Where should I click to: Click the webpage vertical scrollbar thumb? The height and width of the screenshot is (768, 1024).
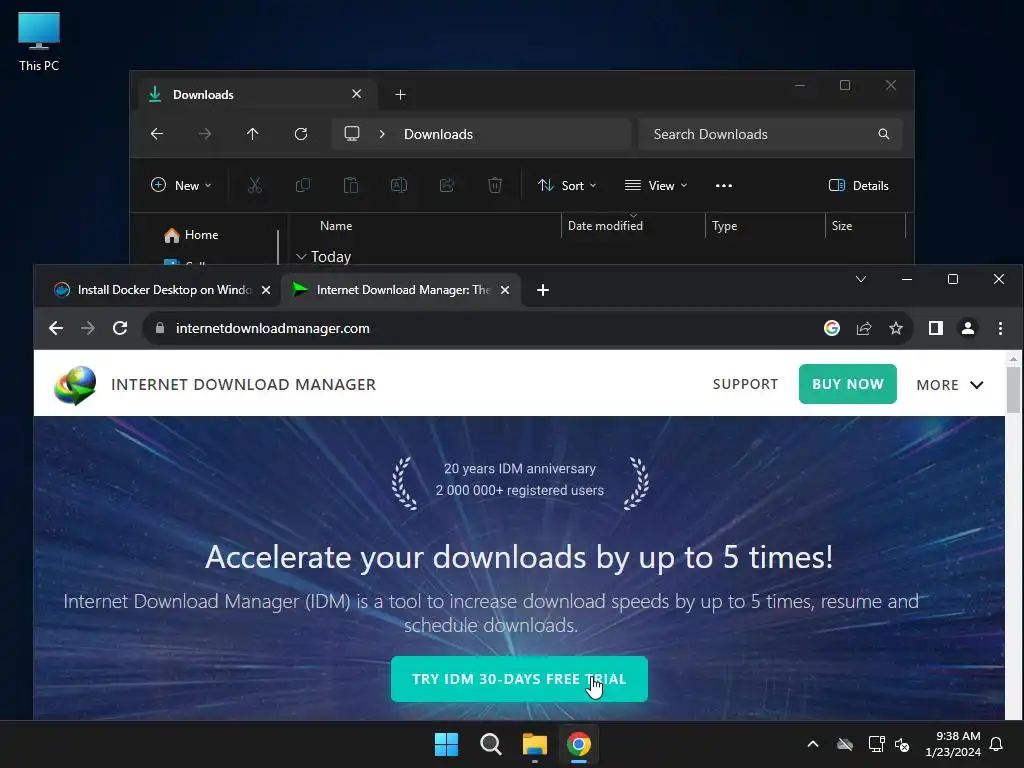click(x=1013, y=390)
